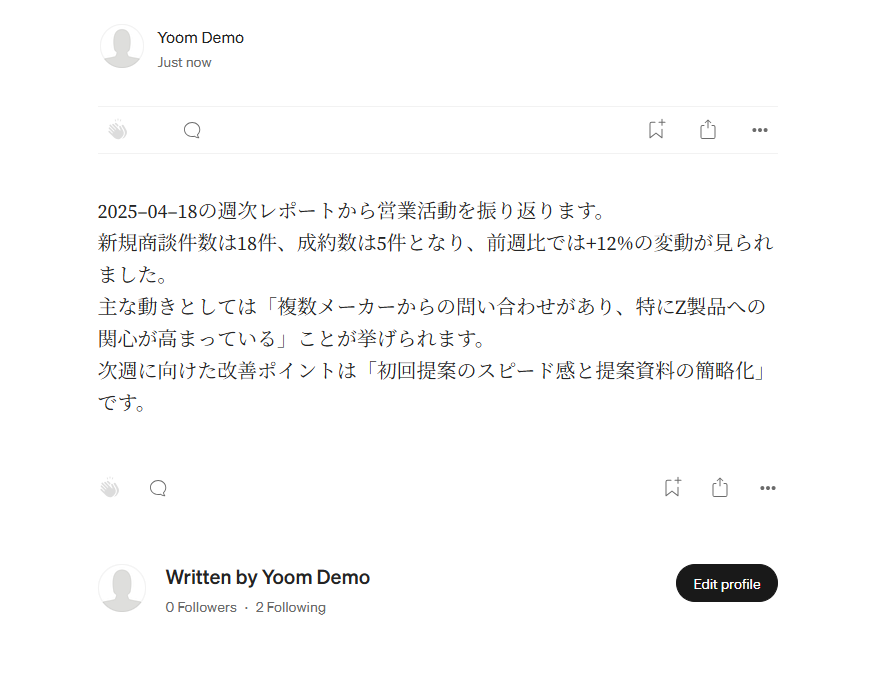Open the 2 Following link
The image size is (889, 675).
[x=290, y=607]
